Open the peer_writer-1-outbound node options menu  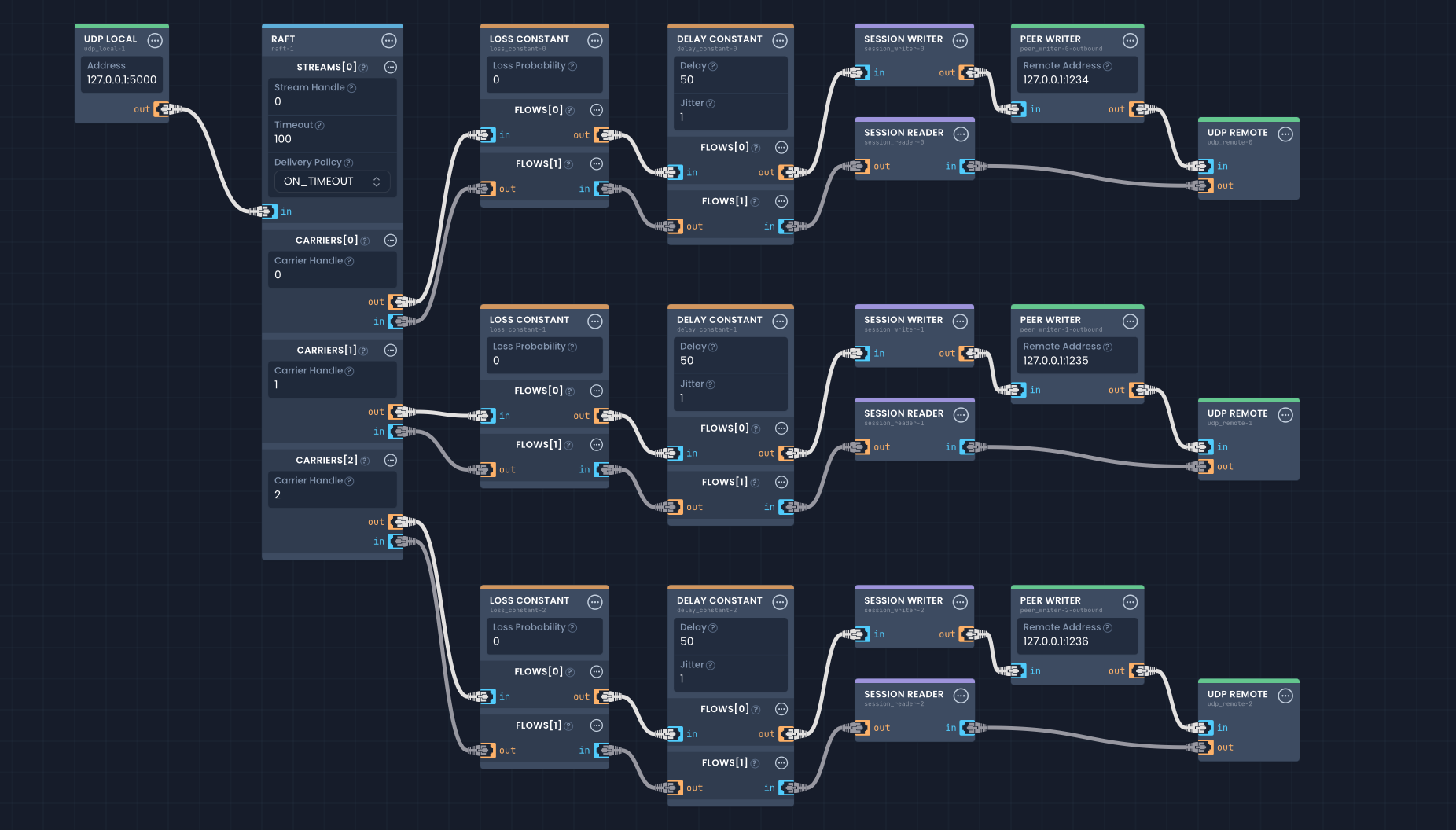(x=1130, y=321)
